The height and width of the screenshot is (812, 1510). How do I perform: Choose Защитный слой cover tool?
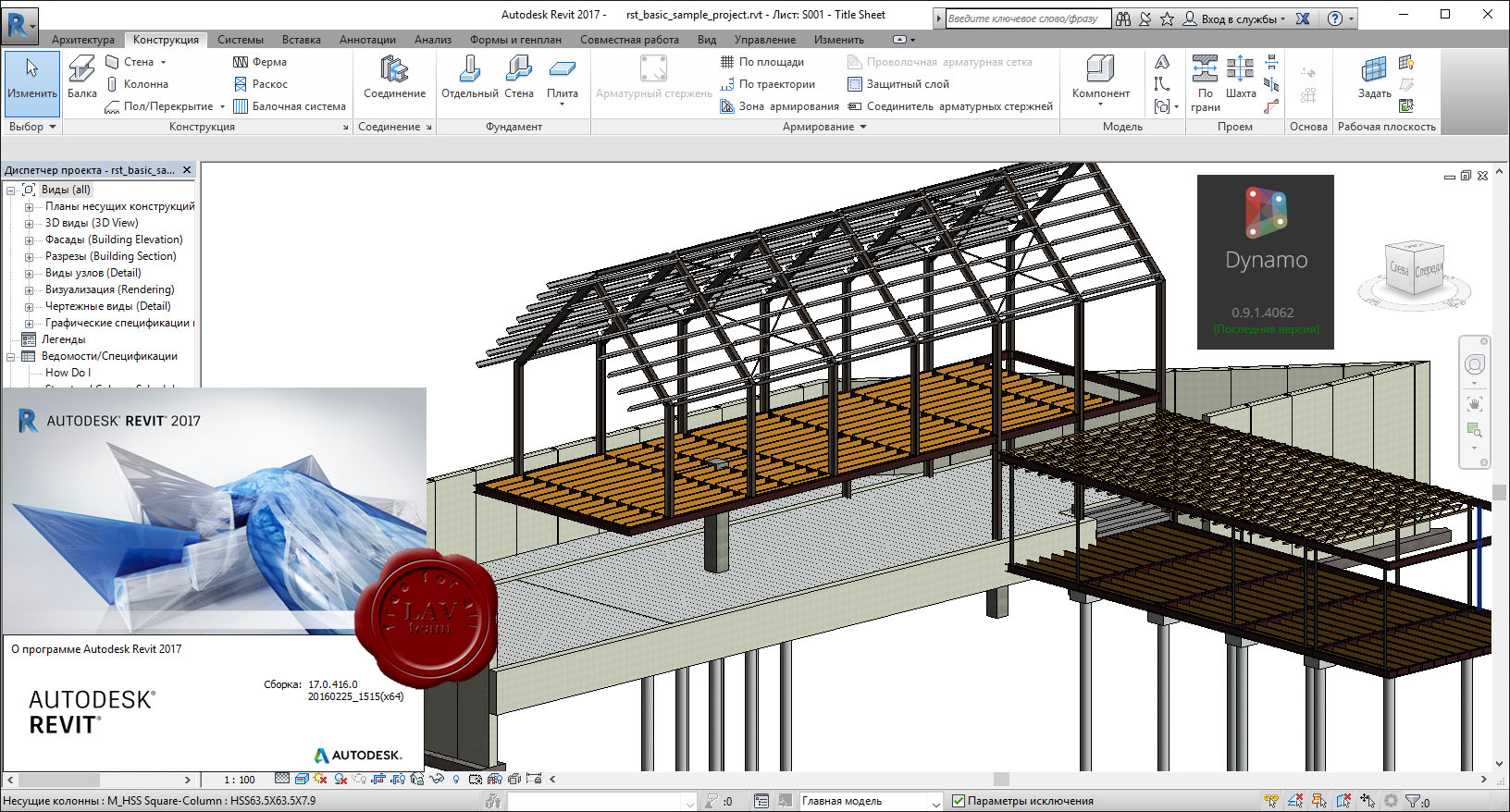click(898, 84)
